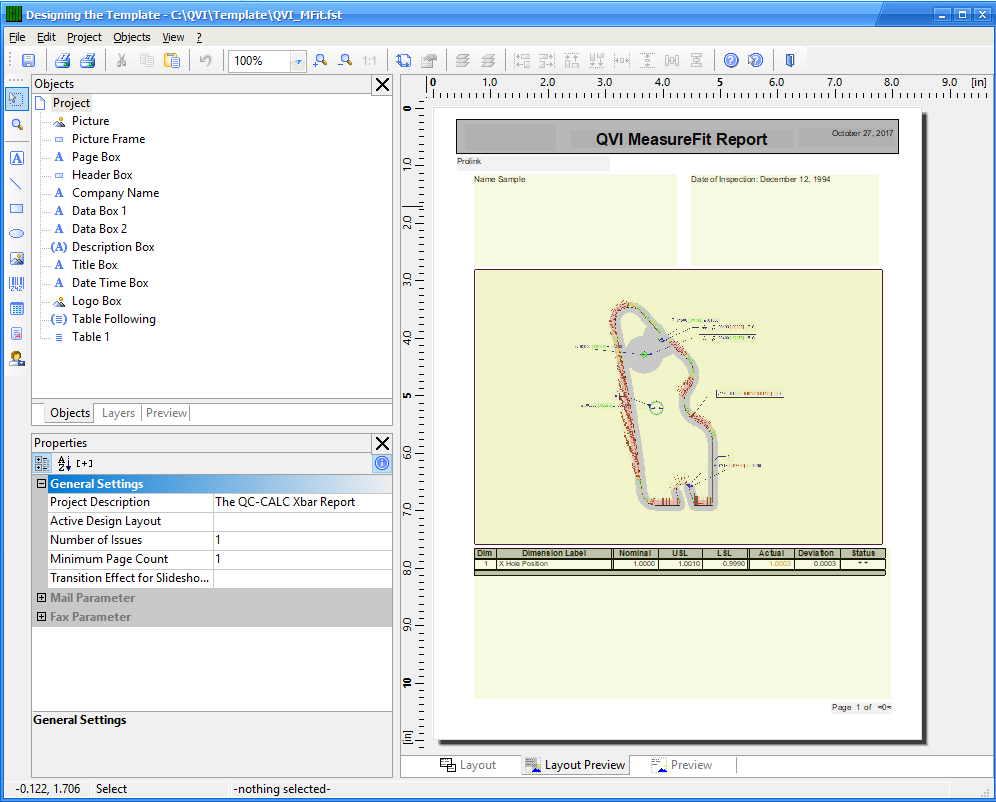Pick the Barcode insert tool
The image size is (996, 802).
(17, 284)
